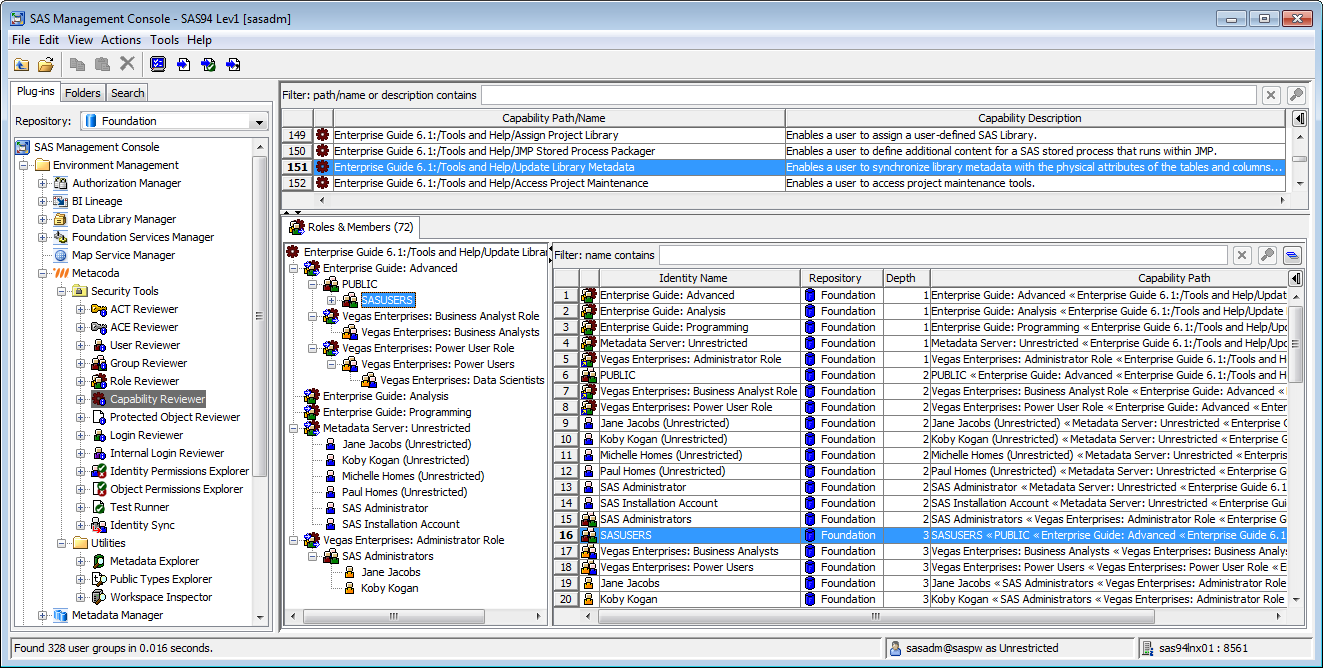The width and height of the screenshot is (1323, 668).
Task: Click in the name contains filter field
Action: tap(943, 255)
